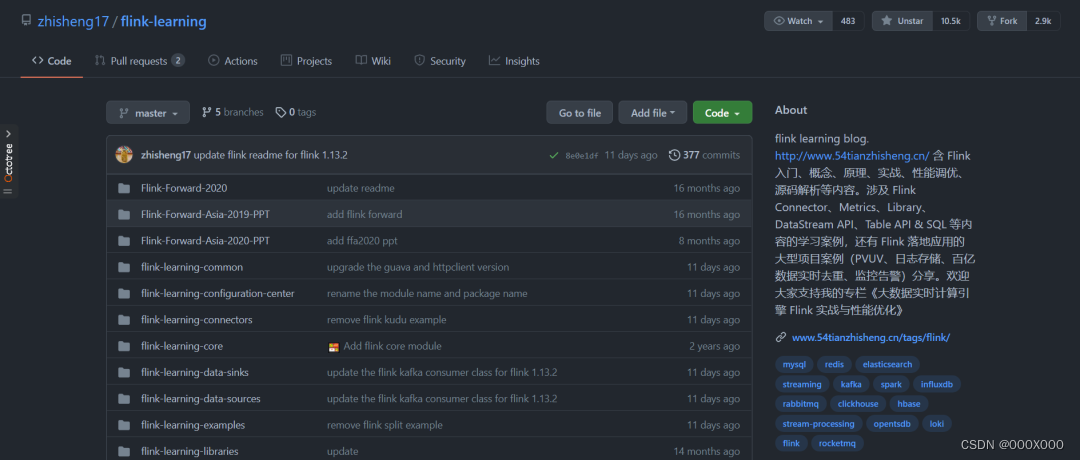View the 483 watchers count
Image resolution: width=1080 pixels, height=460 pixels.
[x=848, y=21]
